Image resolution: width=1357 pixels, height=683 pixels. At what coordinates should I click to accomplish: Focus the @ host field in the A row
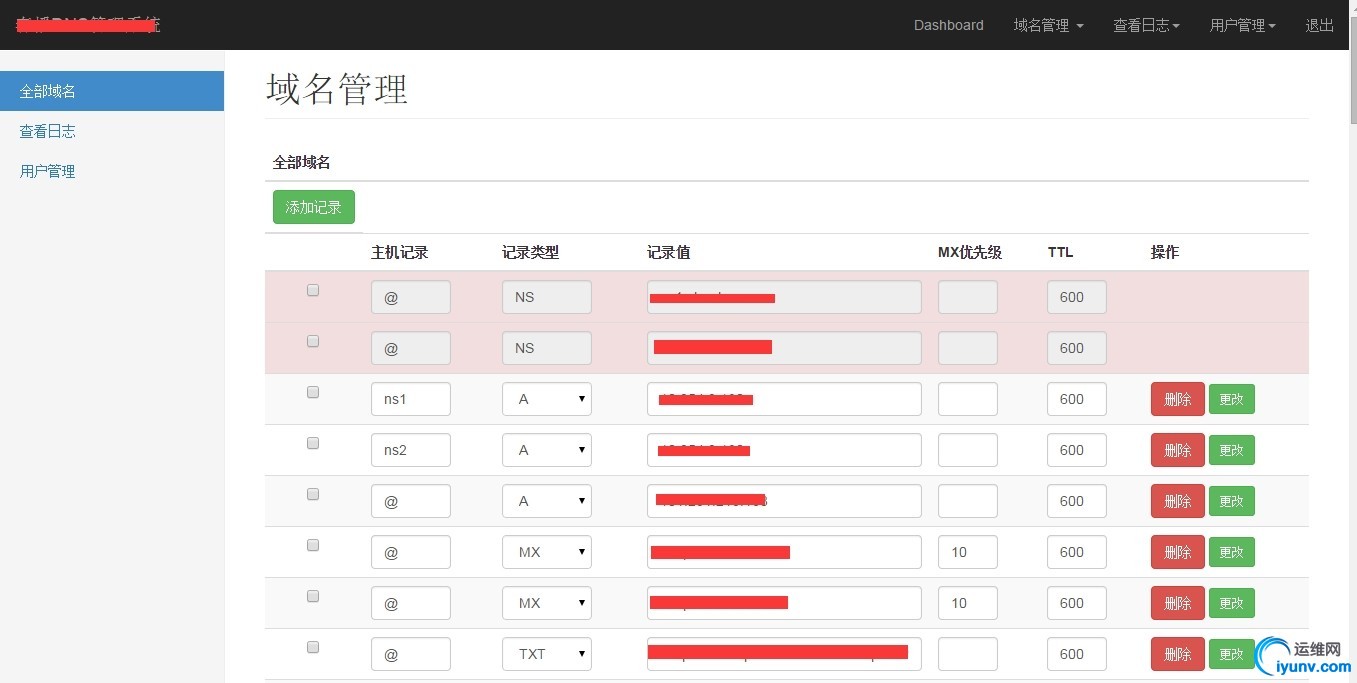411,501
